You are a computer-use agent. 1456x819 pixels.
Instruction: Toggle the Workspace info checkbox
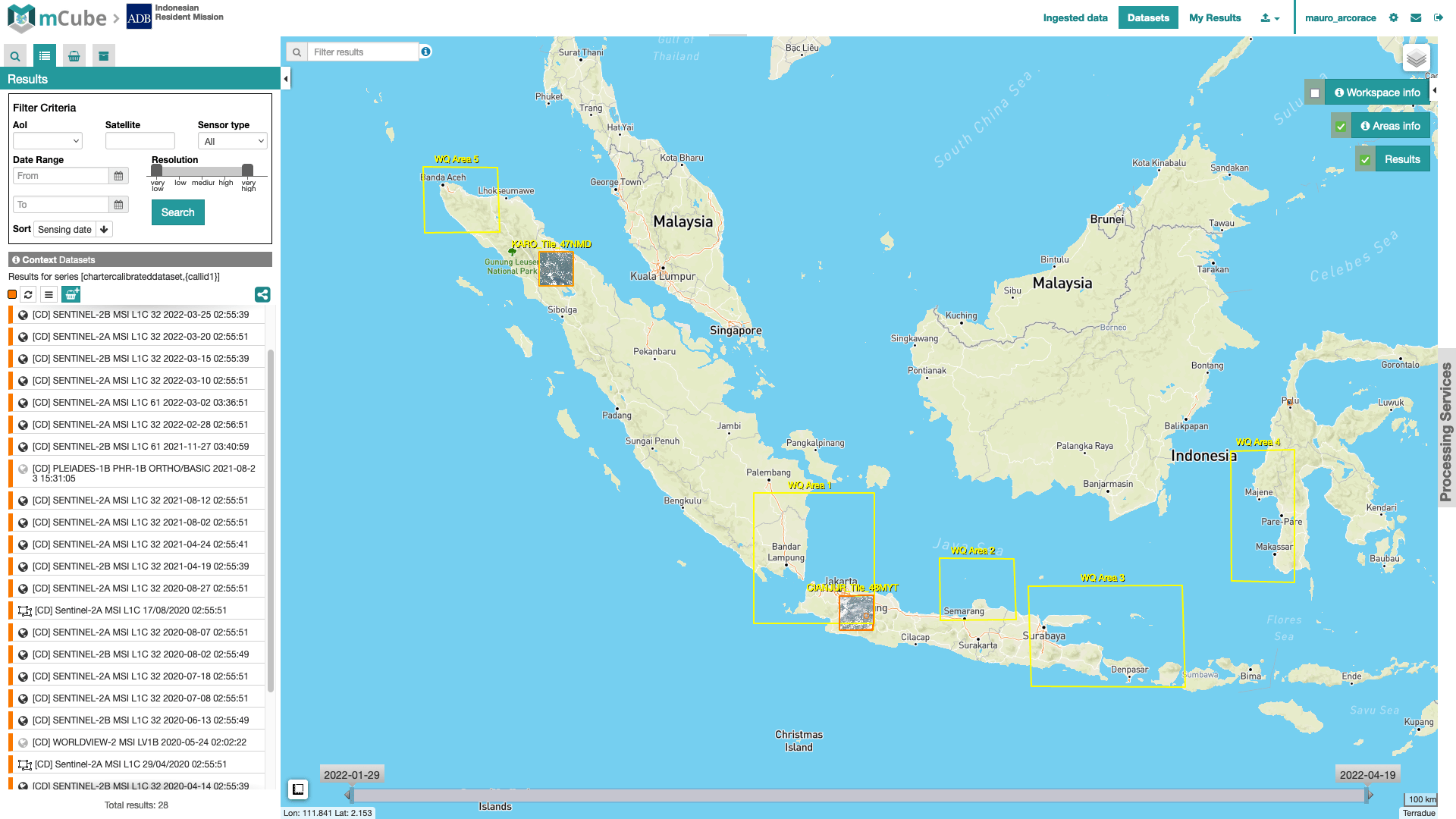pos(1315,93)
